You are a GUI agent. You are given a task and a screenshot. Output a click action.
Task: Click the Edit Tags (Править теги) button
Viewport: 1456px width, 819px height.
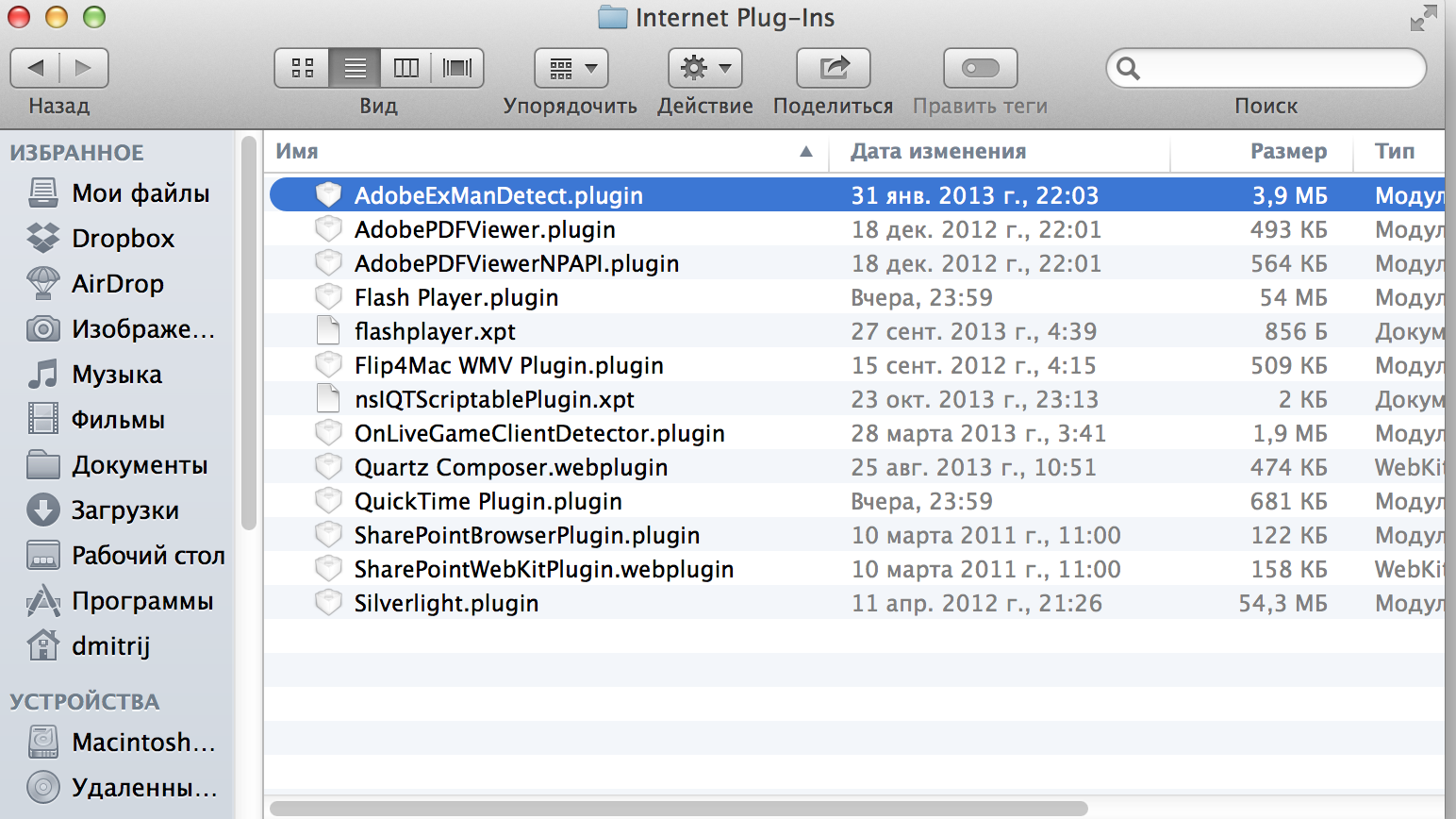click(981, 68)
